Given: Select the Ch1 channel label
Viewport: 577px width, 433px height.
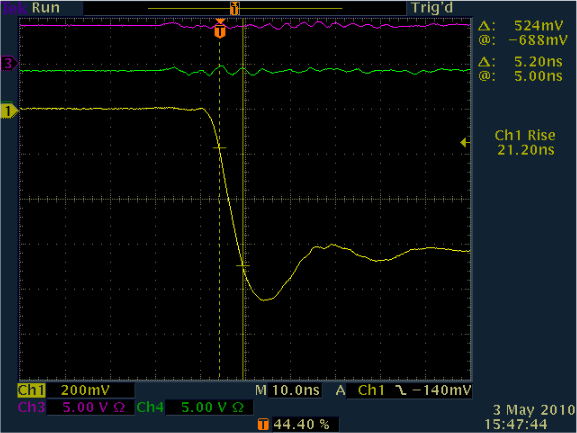Looking at the screenshot, I should tap(31, 390).
